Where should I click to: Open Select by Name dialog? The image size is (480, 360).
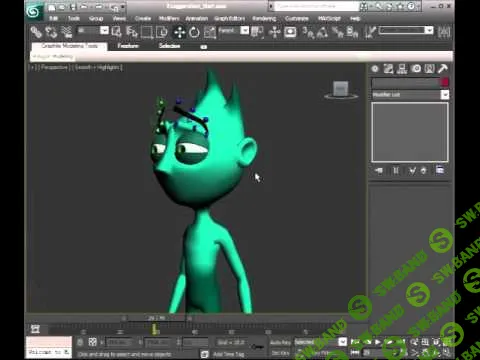[x=132, y=32]
